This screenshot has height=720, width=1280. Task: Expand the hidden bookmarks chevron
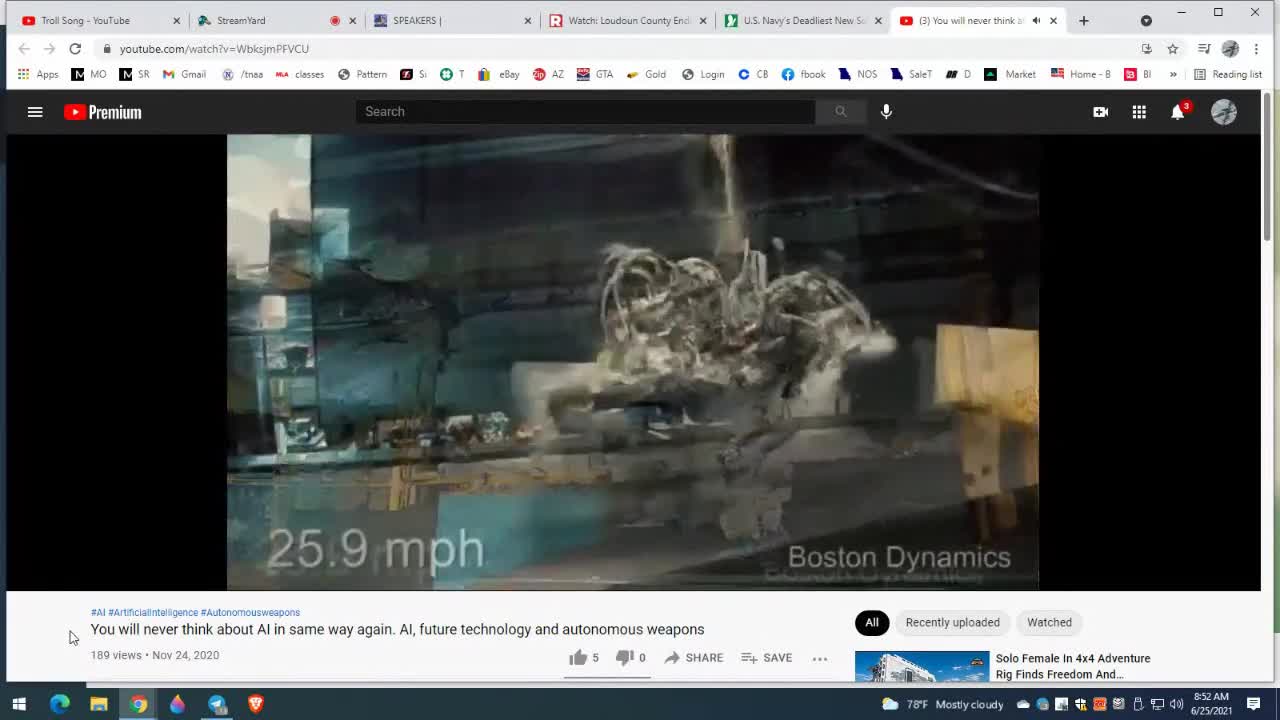pos(1173,74)
